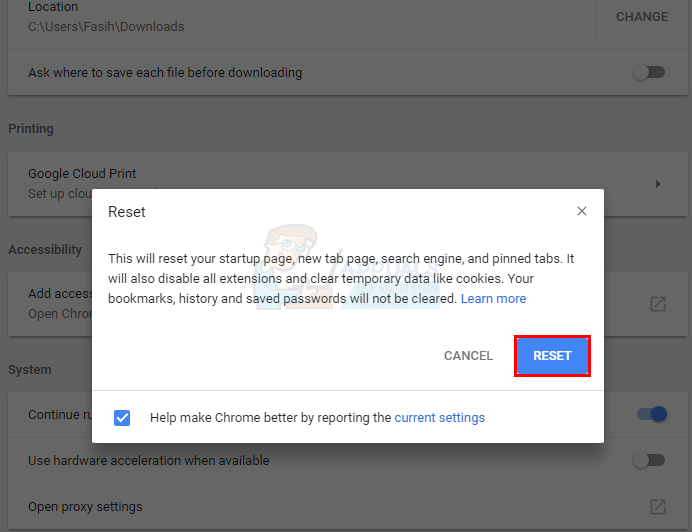This screenshot has height=532, width=692.
Task: Close the Reset dialog with the X icon
Action: [x=582, y=211]
